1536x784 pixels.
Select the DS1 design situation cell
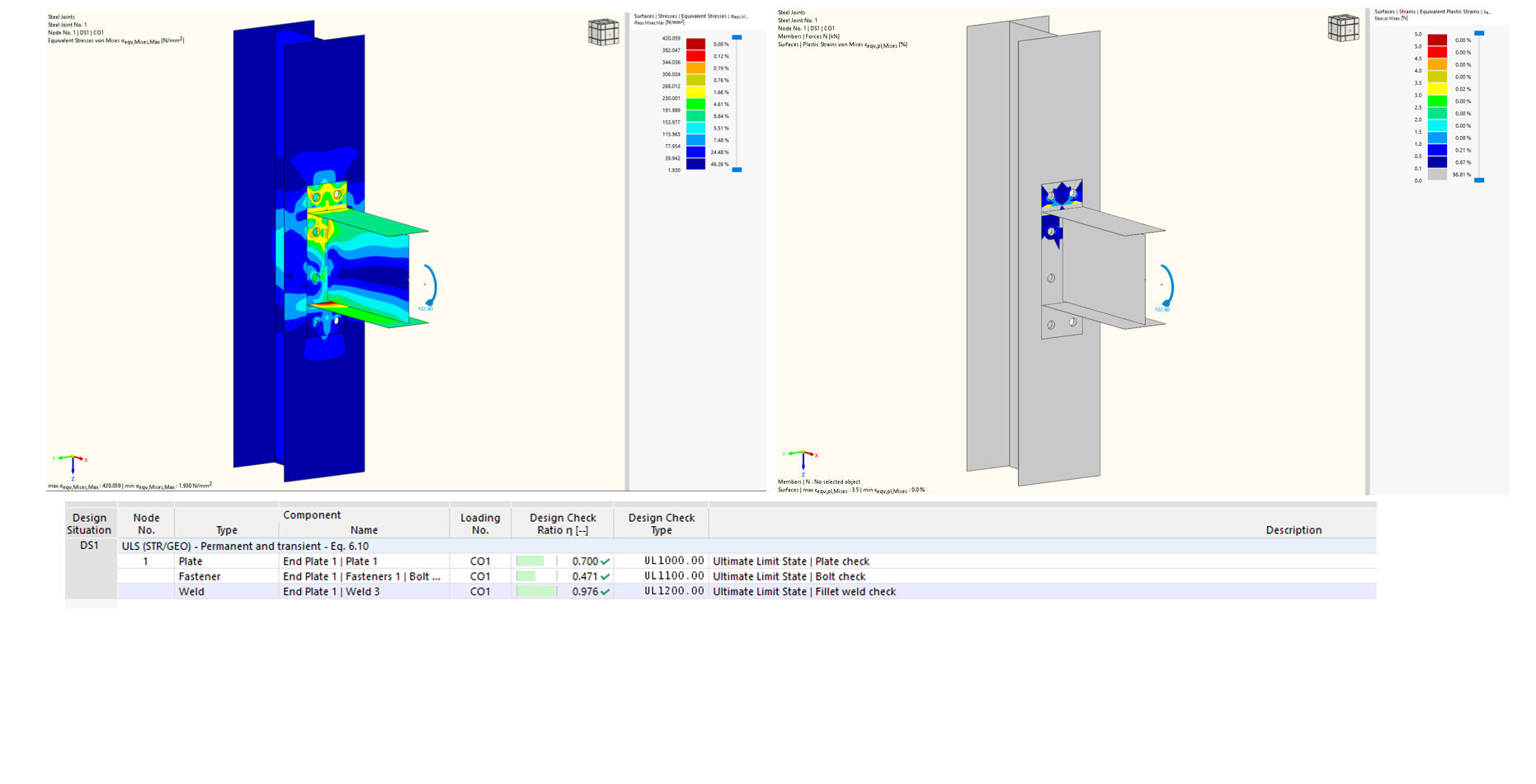tap(89, 546)
